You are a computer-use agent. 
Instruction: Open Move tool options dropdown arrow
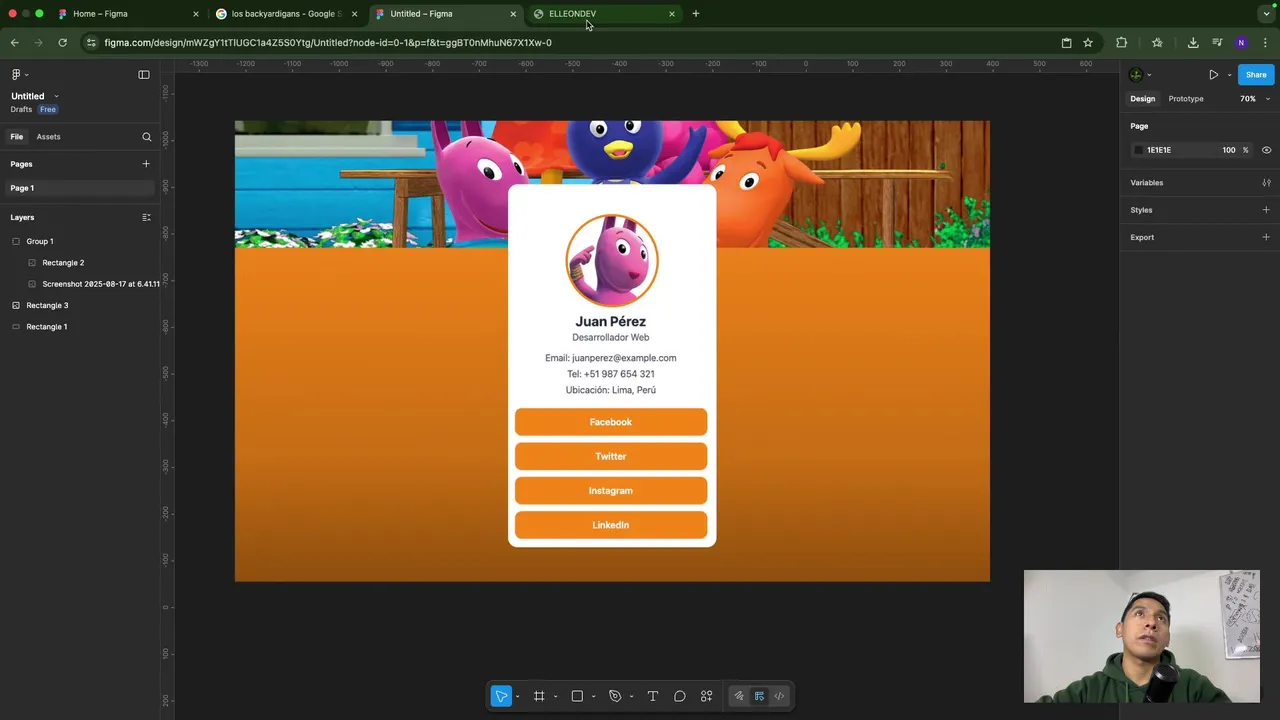coord(517,697)
